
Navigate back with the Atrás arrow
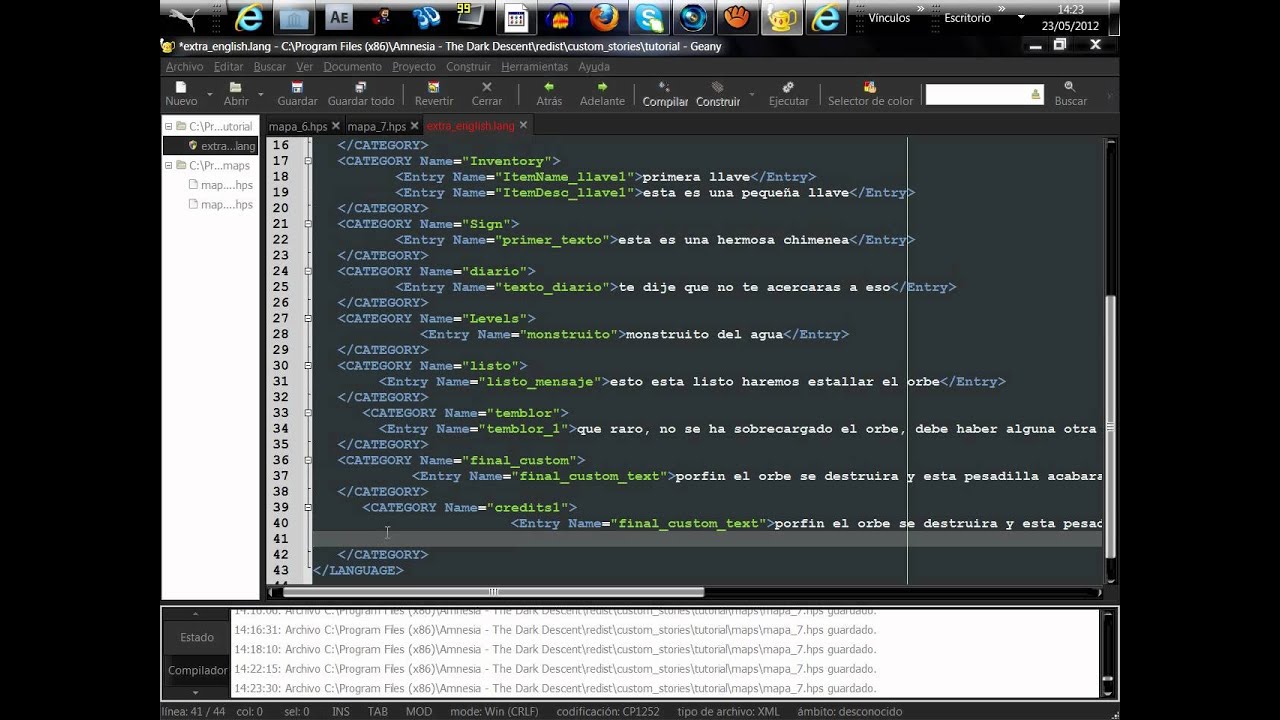[x=549, y=94]
